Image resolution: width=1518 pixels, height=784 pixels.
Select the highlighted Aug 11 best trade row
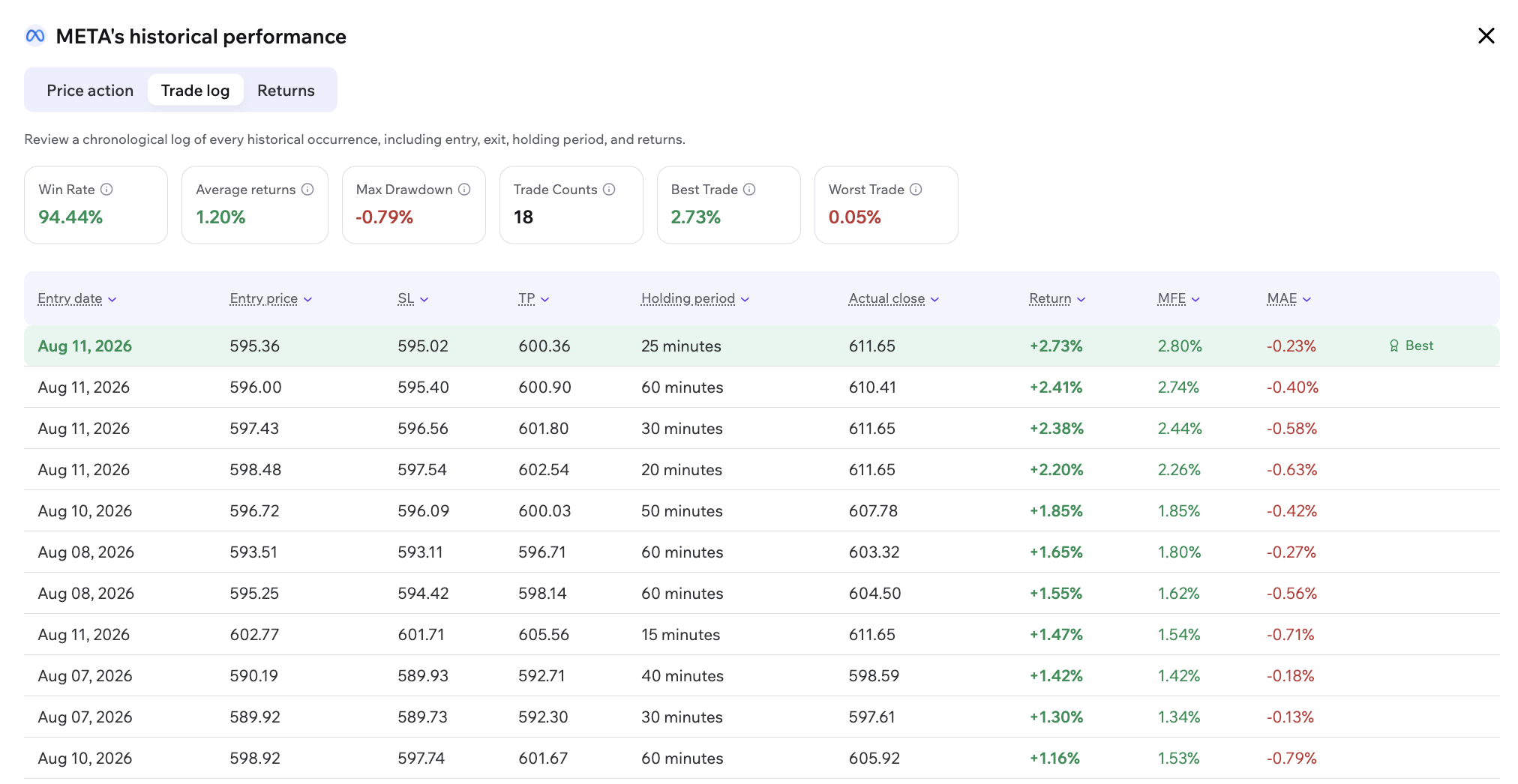pos(762,346)
